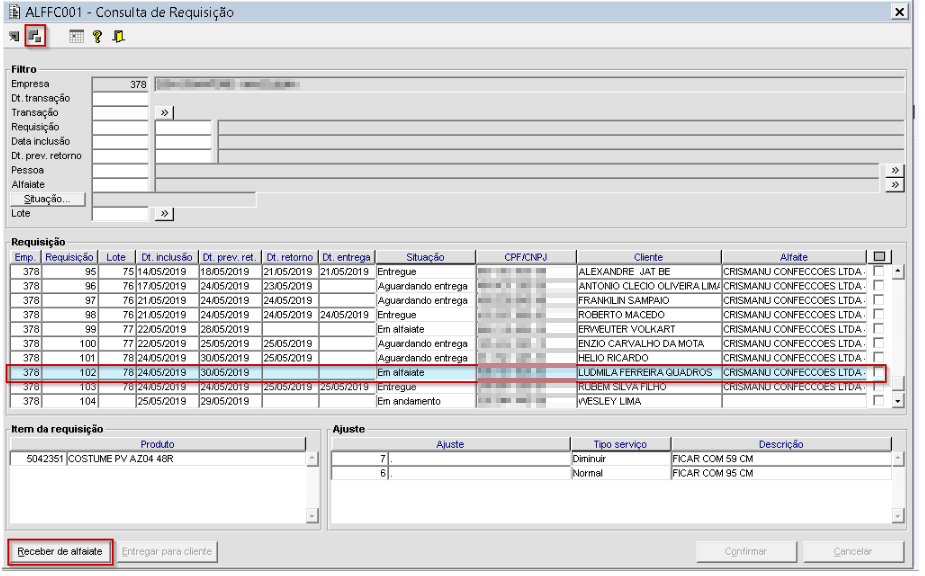Select the ERWEUTER VOLKART client cell
This screenshot has height=576, width=925.
pyautogui.click(x=649, y=329)
